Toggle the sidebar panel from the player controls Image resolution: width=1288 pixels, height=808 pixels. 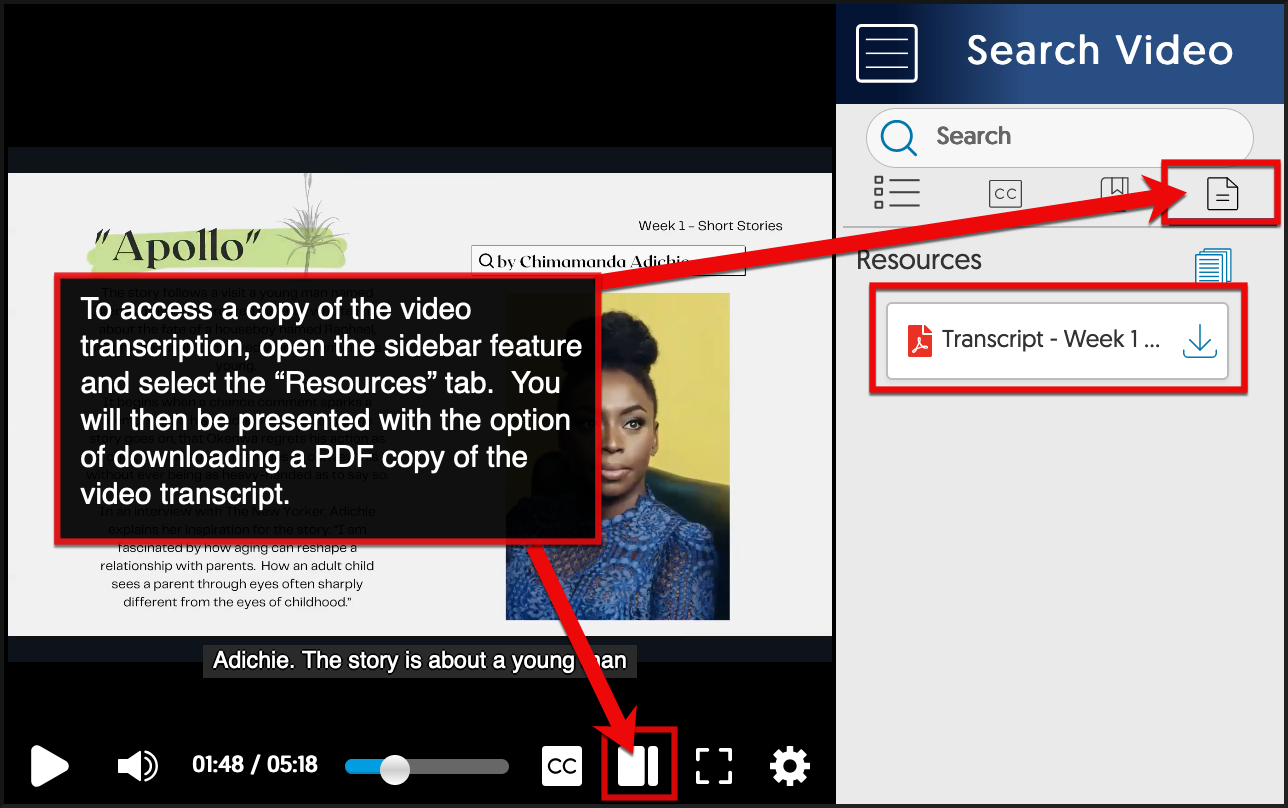pos(638,765)
